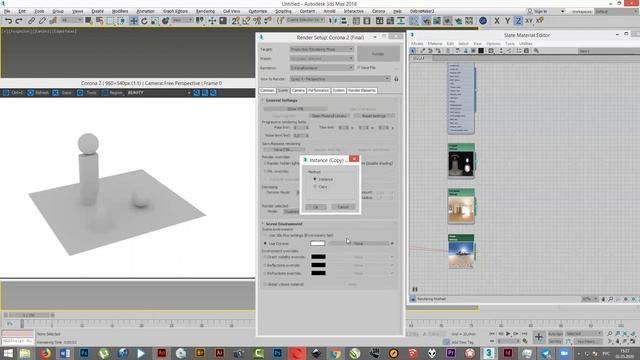Image resolution: width=640 pixels, height=360 pixels.
Task: Click the white Use Corona color swatch
Action: 318,243
